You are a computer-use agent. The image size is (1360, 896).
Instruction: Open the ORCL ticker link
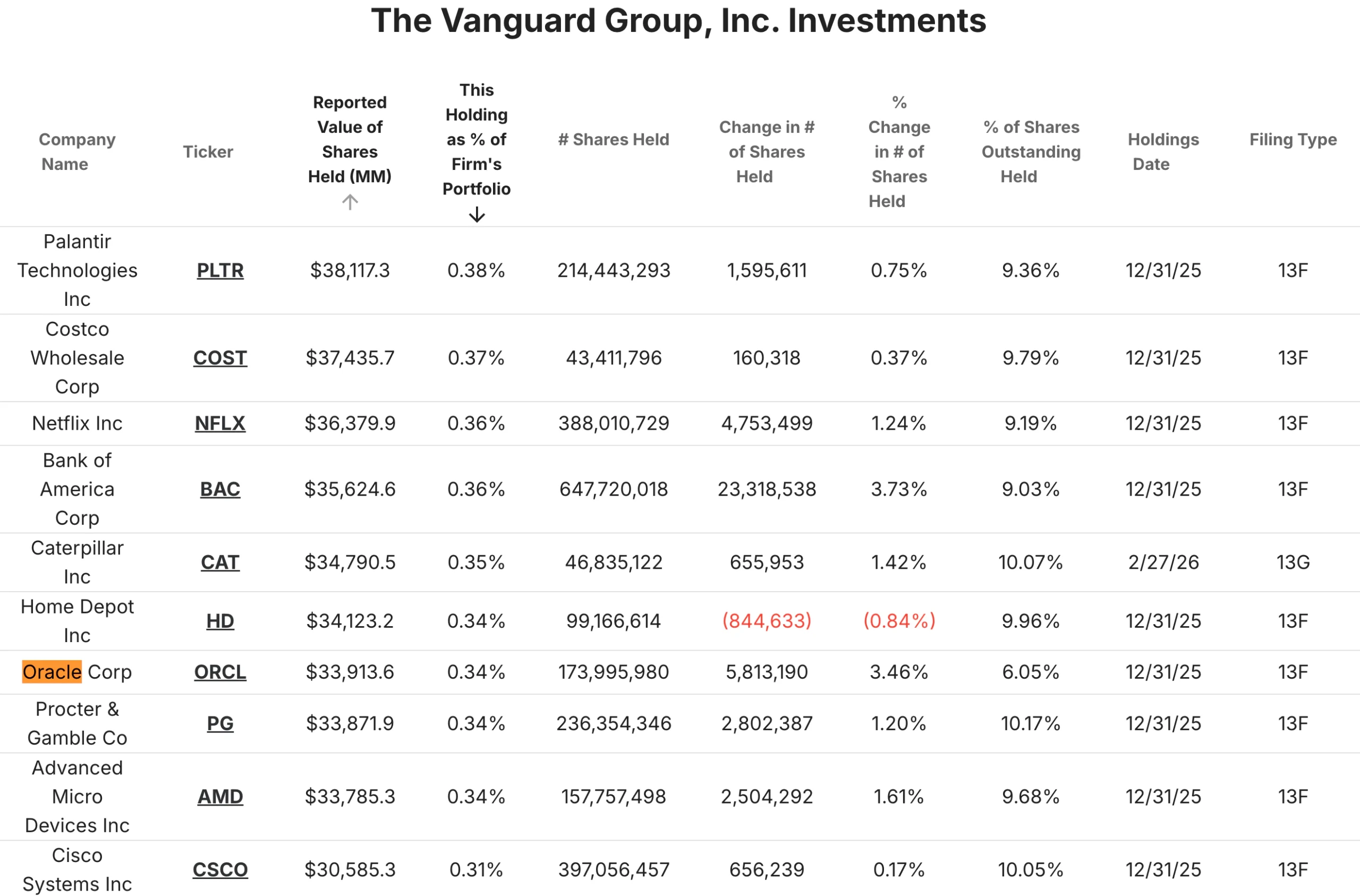[219, 672]
